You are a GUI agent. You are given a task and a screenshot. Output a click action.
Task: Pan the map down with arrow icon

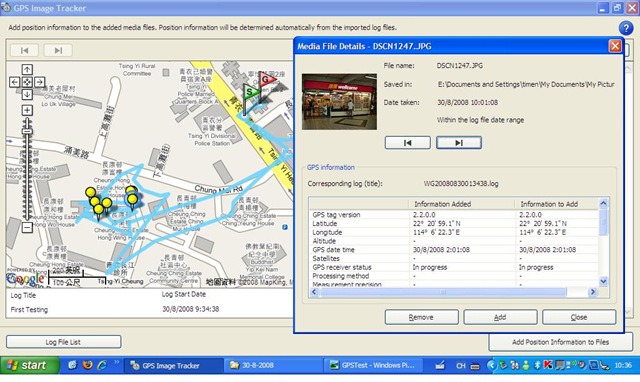pos(27,95)
